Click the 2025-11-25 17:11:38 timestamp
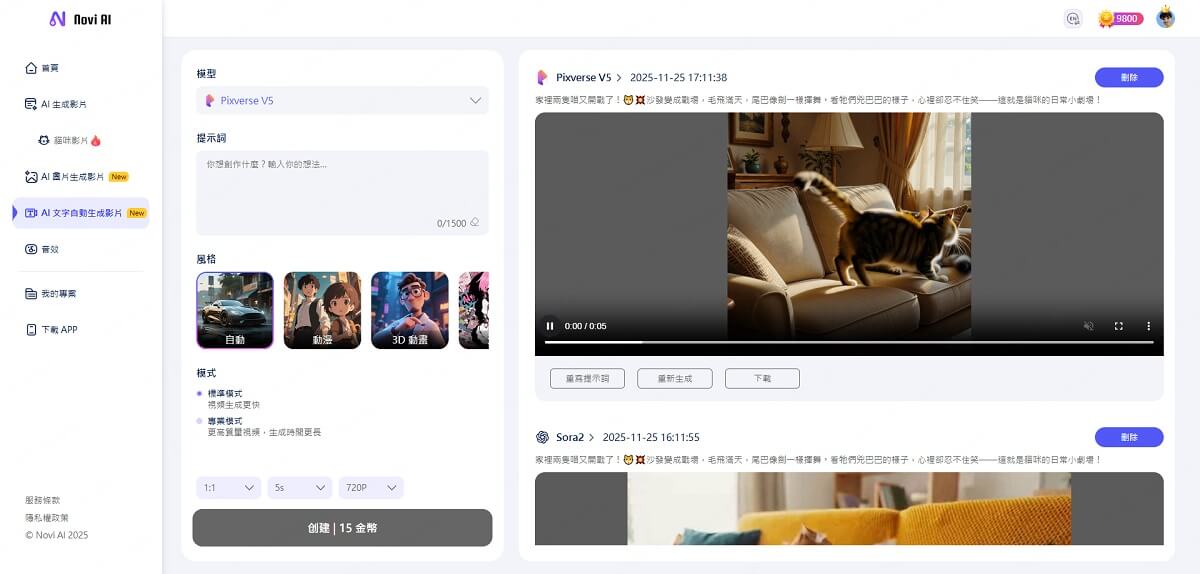 (678, 77)
